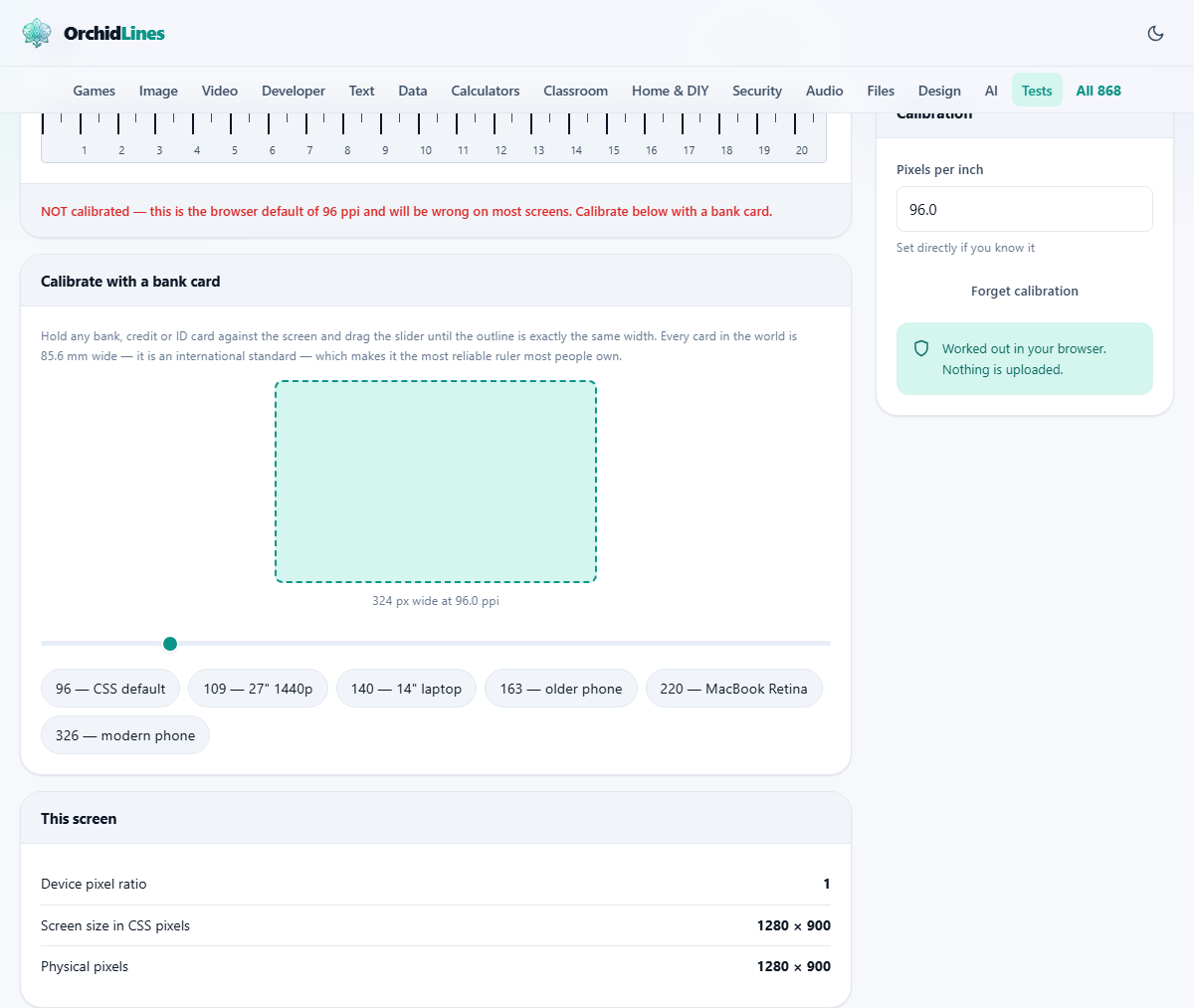Click the 'Set directly if you know it' hint

coord(965,248)
